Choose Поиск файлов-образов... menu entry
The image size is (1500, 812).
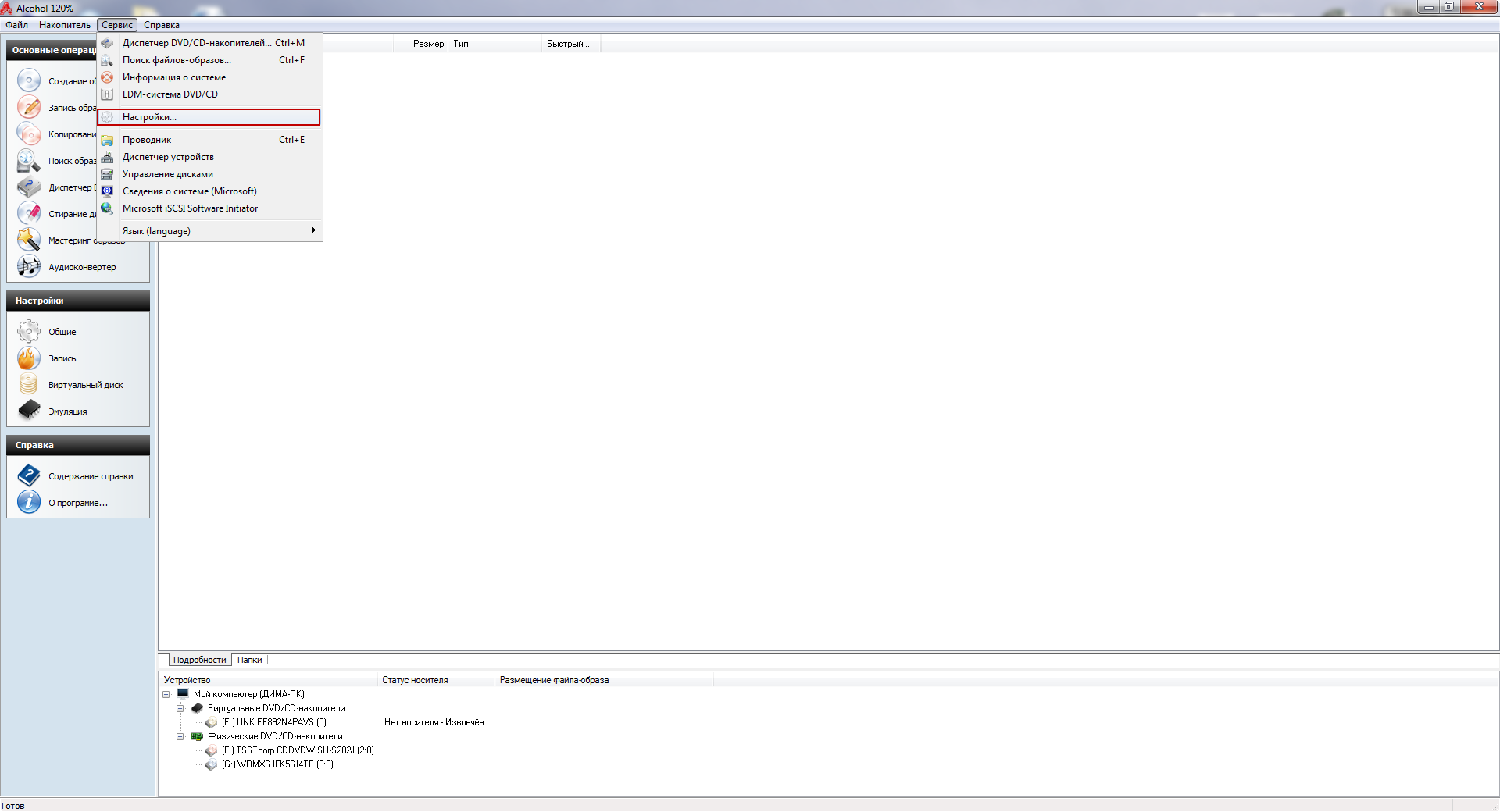click(209, 60)
